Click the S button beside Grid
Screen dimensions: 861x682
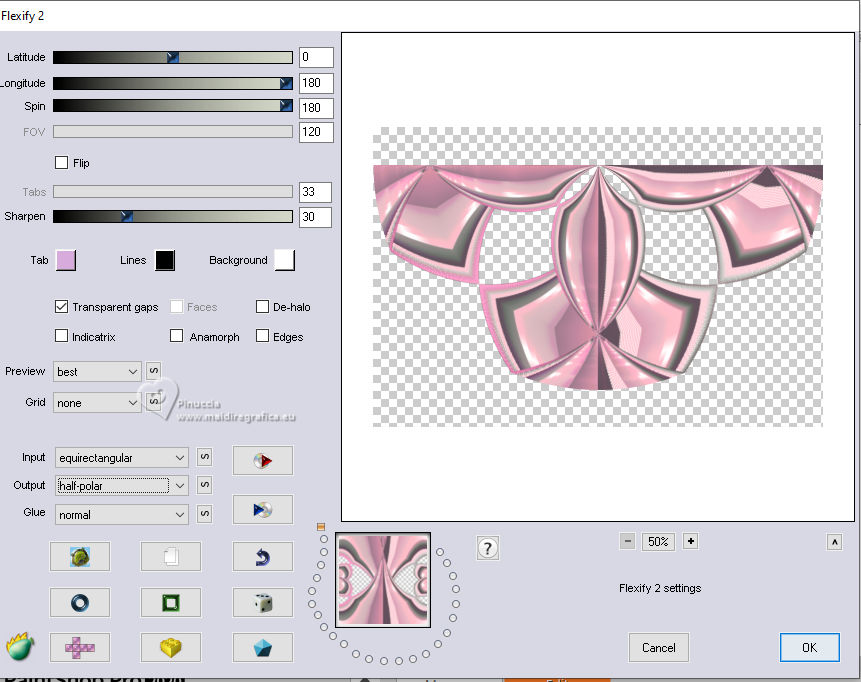(154, 401)
